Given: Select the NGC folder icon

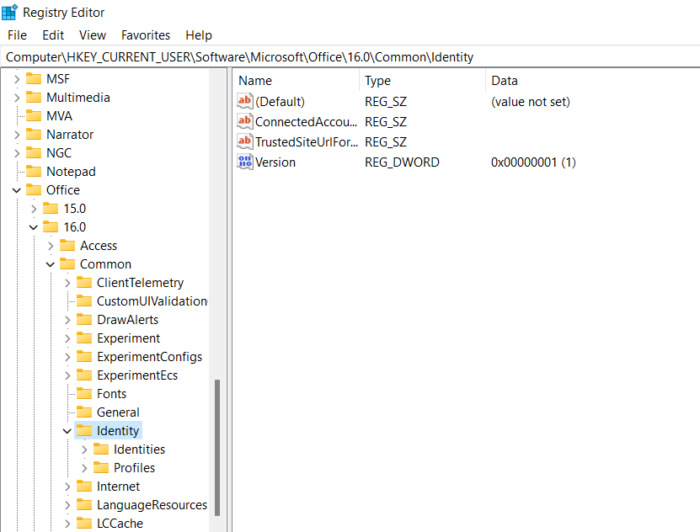Looking at the screenshot, I should [x=33, y=153].
